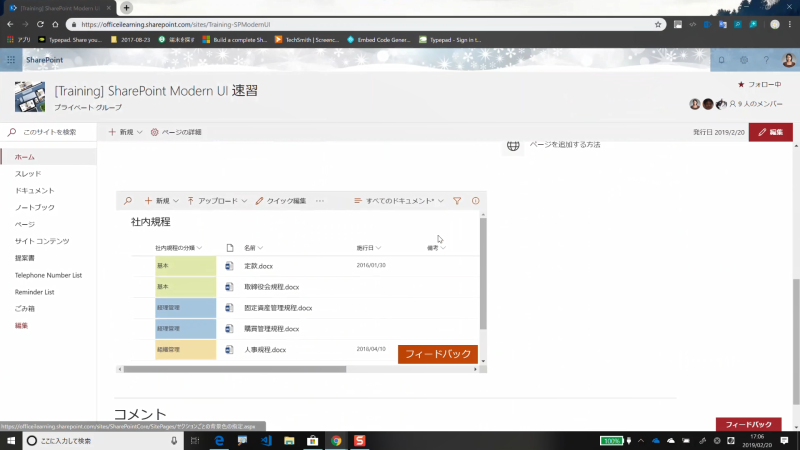This screenshot has width=800, height=450.
Task: Click the green 基本 cell in 定款.docx row
Action: coord(186,266)
